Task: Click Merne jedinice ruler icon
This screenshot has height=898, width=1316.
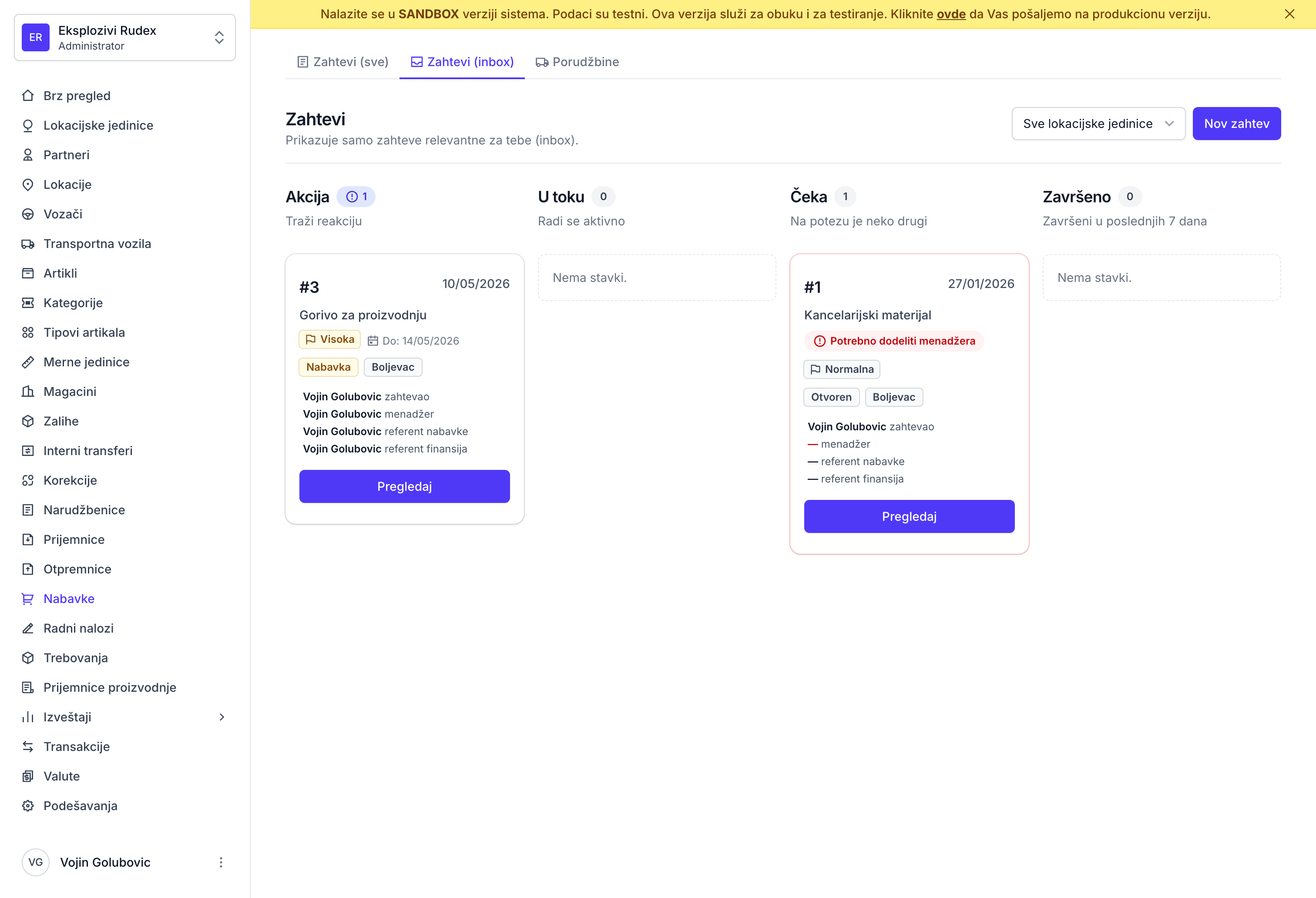Action: pyautogui.click(x=28, y=362)
